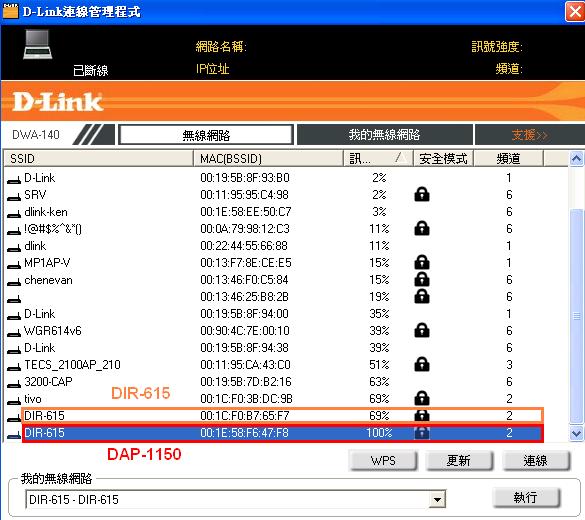This screenshot has width=585, height=520.
Task: Click the D-Link logo banner
Action: tap(57, 101)
